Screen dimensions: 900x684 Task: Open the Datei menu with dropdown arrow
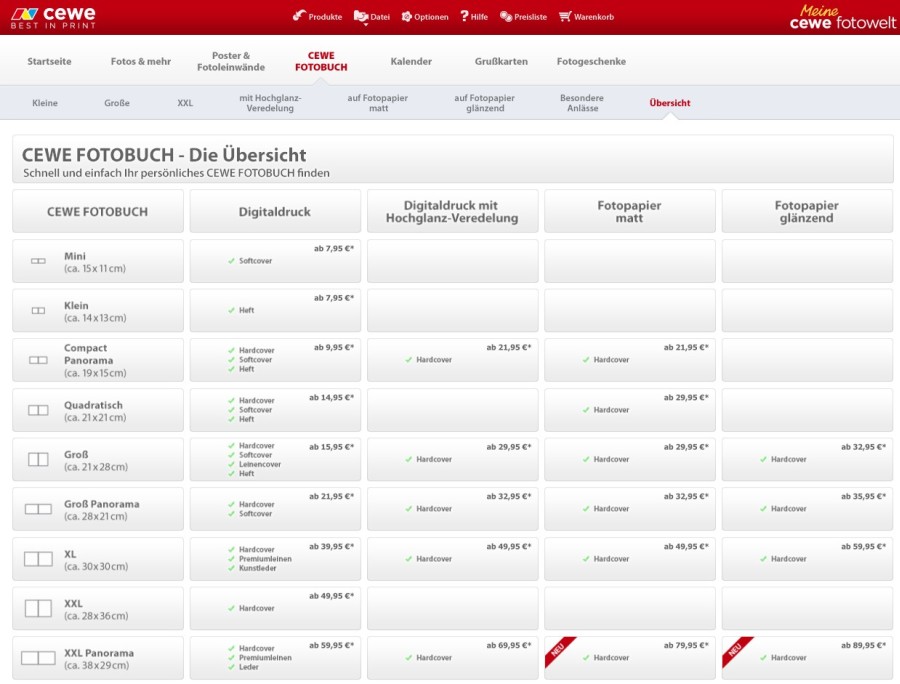[x=361, y=17]
